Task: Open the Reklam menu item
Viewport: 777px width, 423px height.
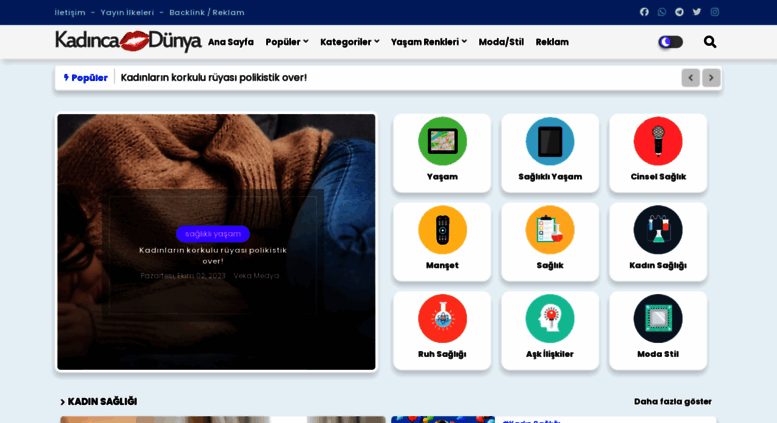Action: click(x=552, y=42)
